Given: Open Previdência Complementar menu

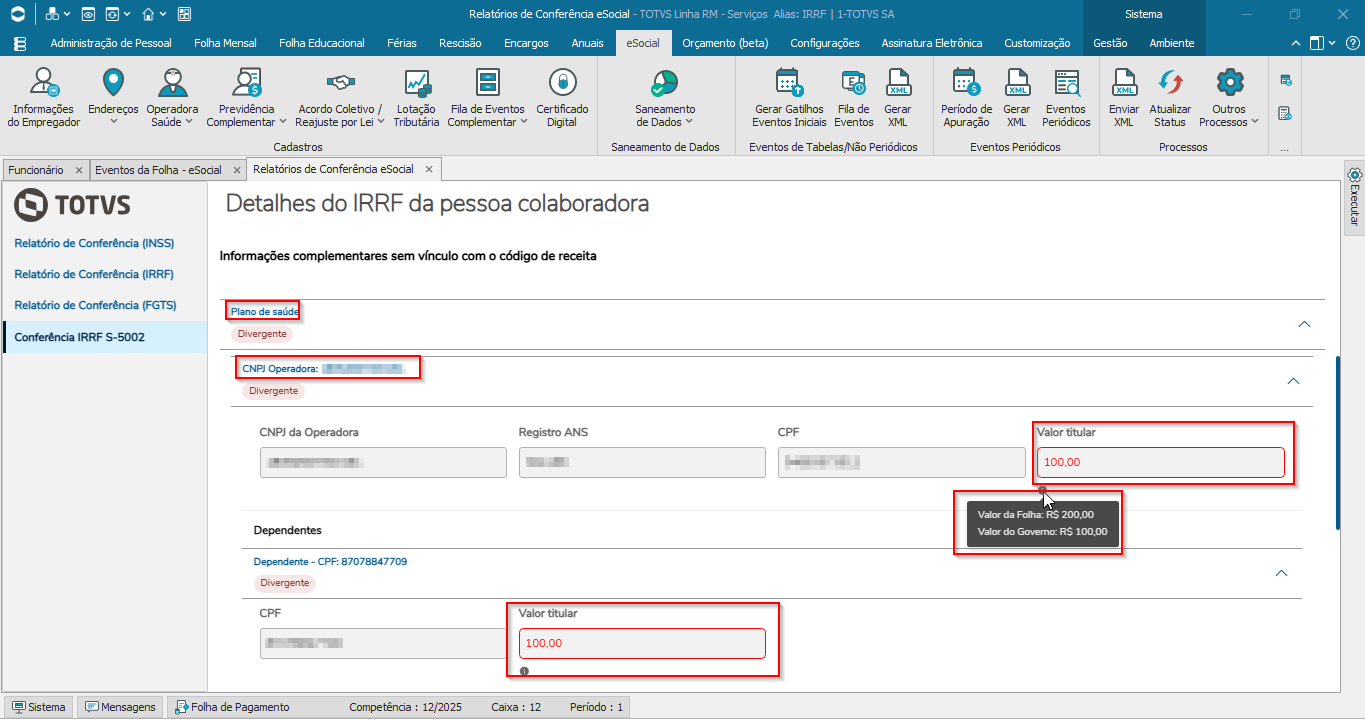Looking at the screenshot, I should 246,98.
